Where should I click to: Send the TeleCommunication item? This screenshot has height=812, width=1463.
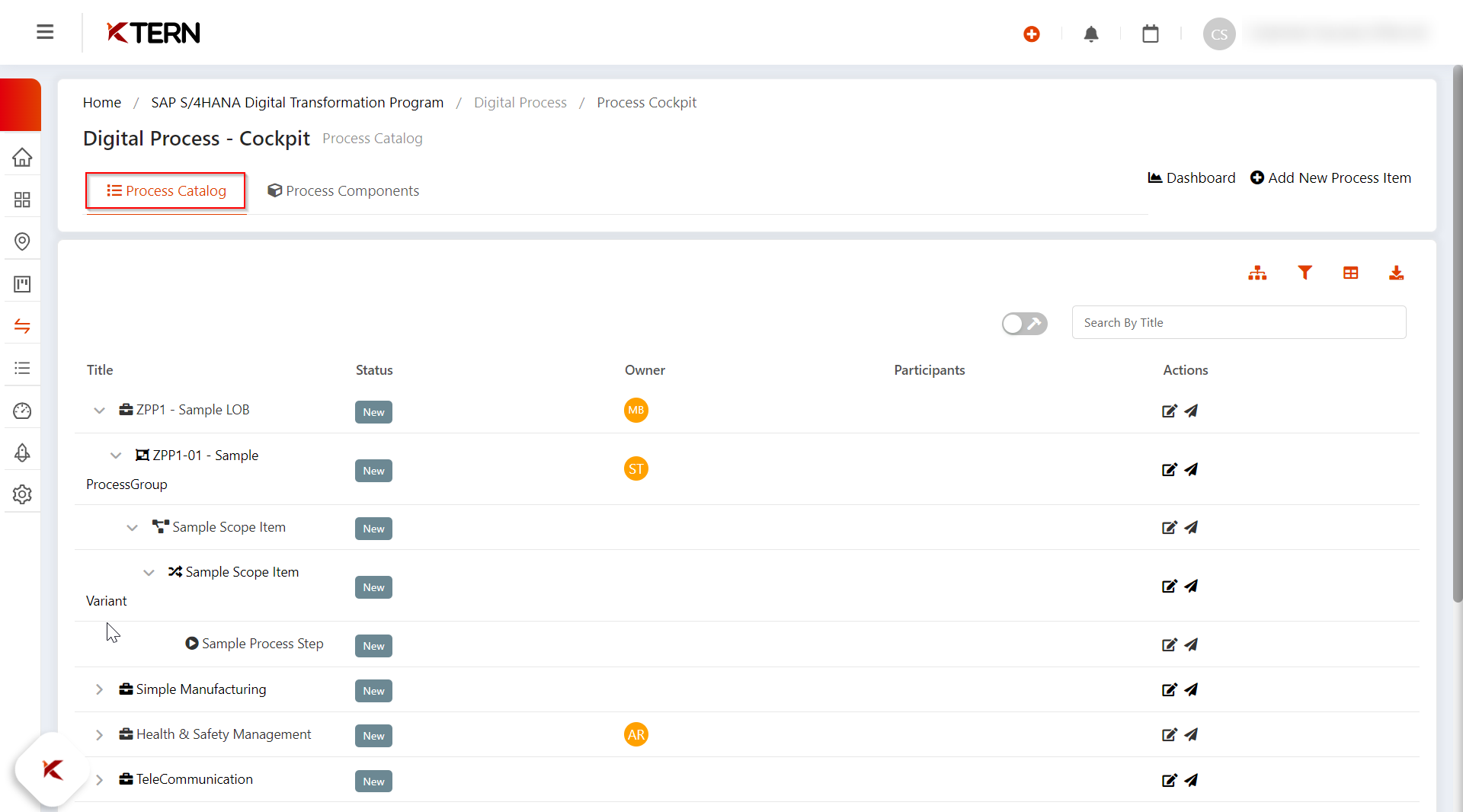[1191, 781]
